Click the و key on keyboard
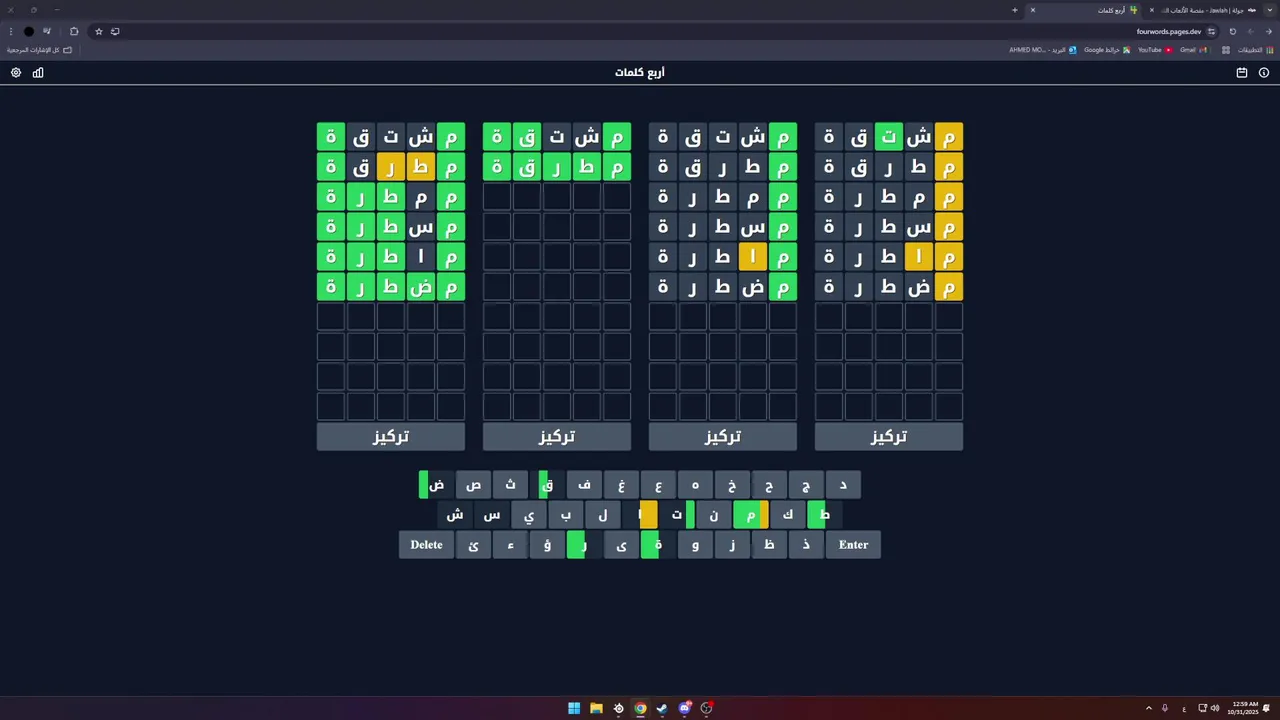 click(695, 545)
